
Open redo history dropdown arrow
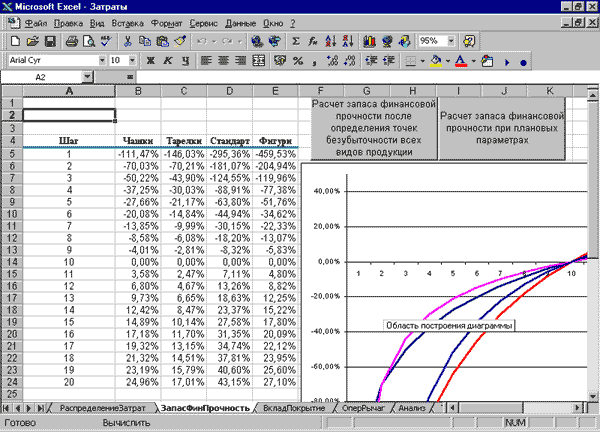tap(240, 41)
